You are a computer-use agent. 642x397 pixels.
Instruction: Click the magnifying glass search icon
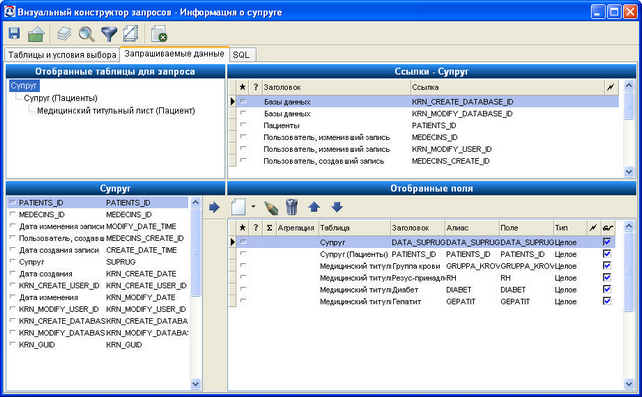[x=86, y=34]
